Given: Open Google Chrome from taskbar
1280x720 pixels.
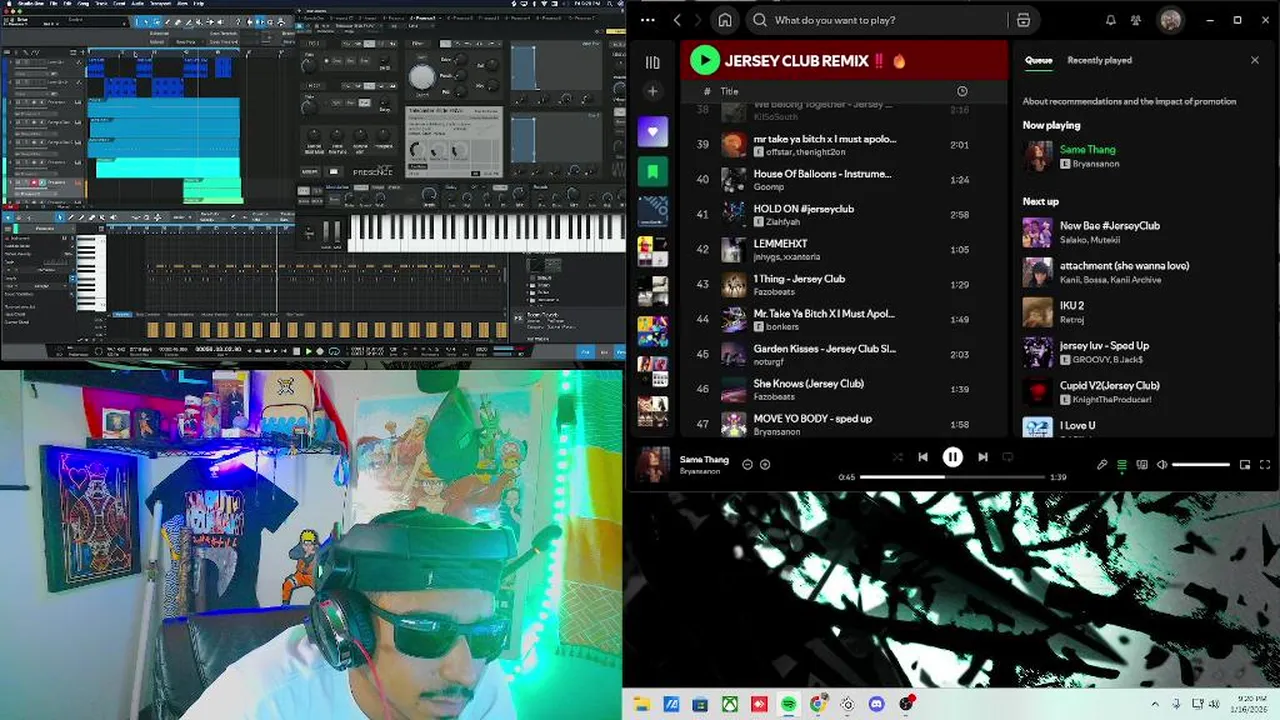Looking at the screenshot, I should [x=818, y=704].
